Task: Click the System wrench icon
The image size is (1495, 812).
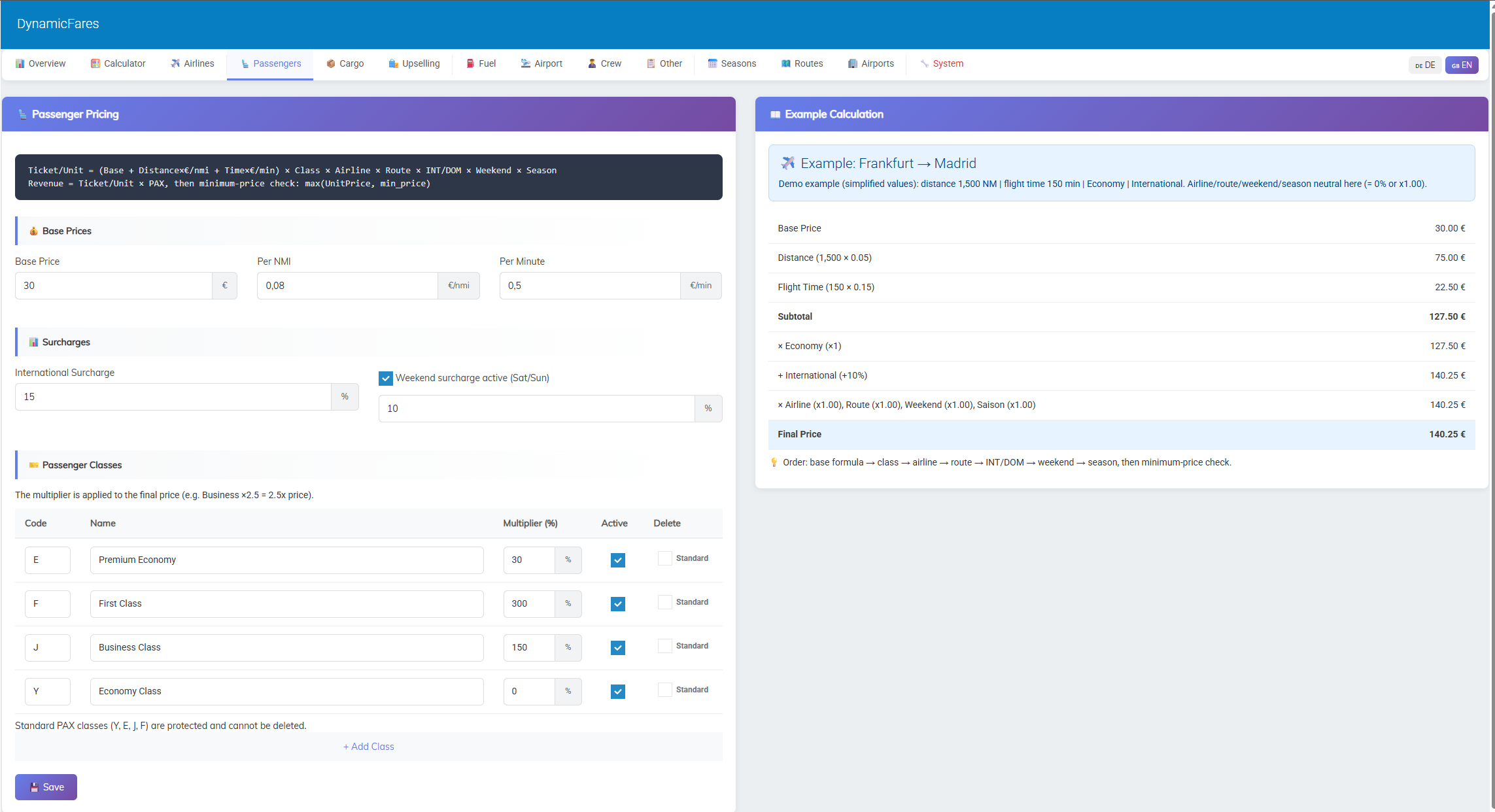Action: pos(924,63)
